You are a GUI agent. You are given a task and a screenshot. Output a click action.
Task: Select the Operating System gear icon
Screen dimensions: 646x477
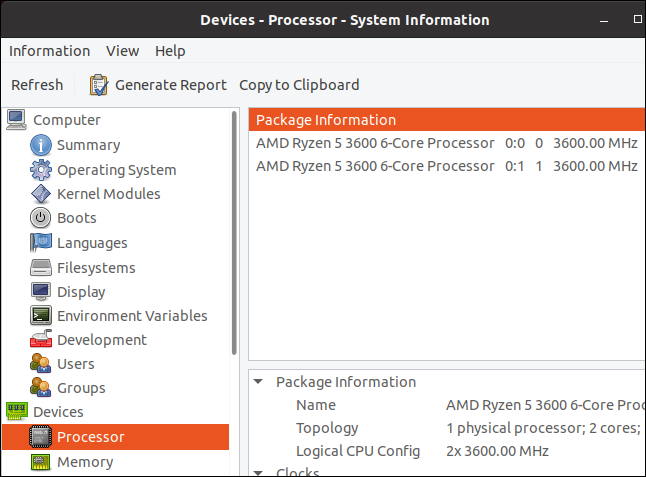(x=41, y=170)
